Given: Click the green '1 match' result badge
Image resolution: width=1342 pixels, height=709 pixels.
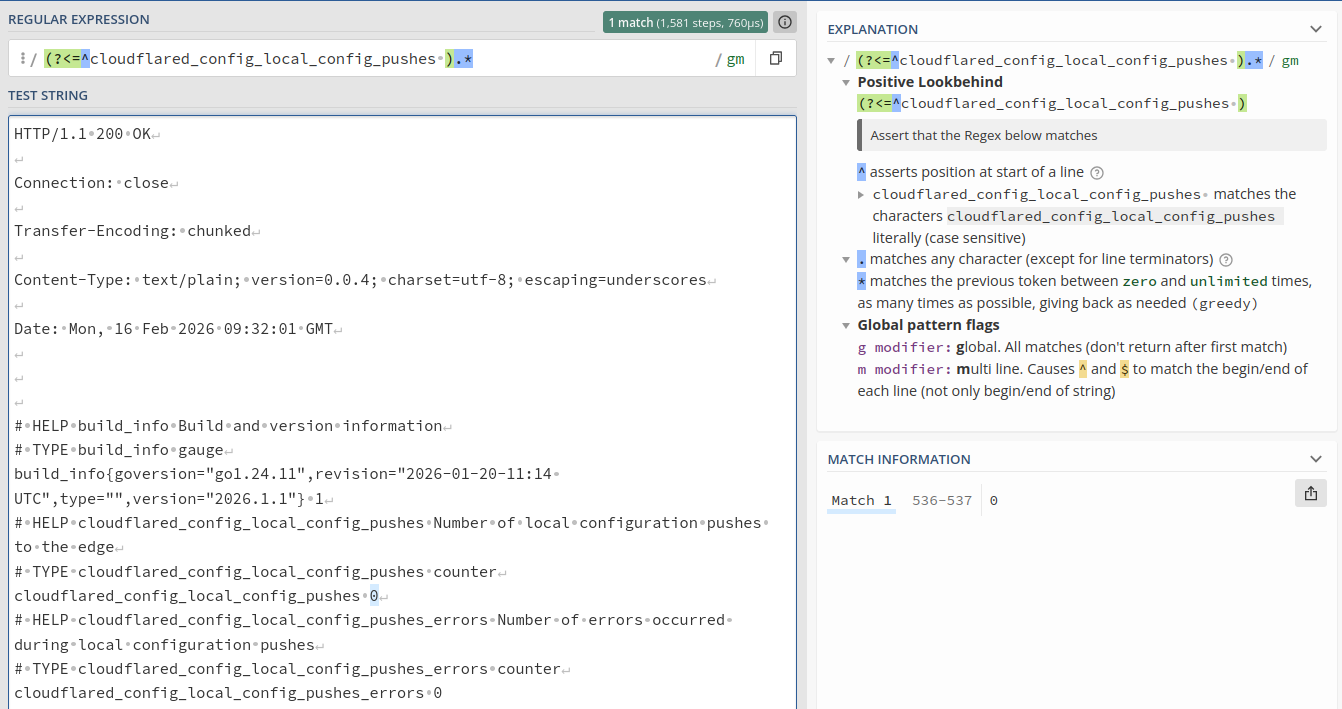Looking at the screenshot, I should click(x=685, y=22).
